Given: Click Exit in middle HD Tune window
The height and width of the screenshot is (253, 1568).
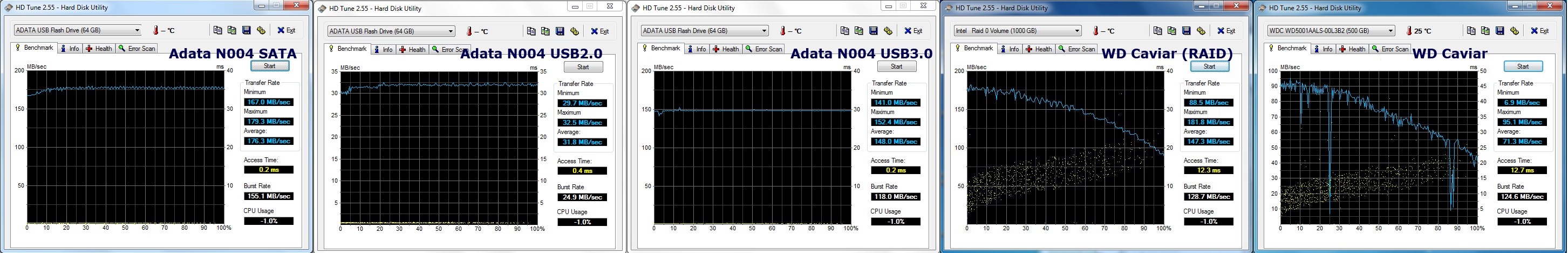Looking at the screenshot, I should click(x=913, y=30).
